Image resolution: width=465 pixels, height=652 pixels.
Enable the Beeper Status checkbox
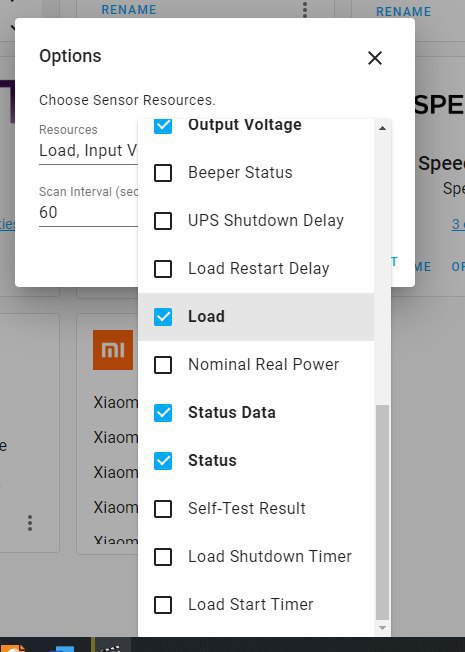click(163, 173)
